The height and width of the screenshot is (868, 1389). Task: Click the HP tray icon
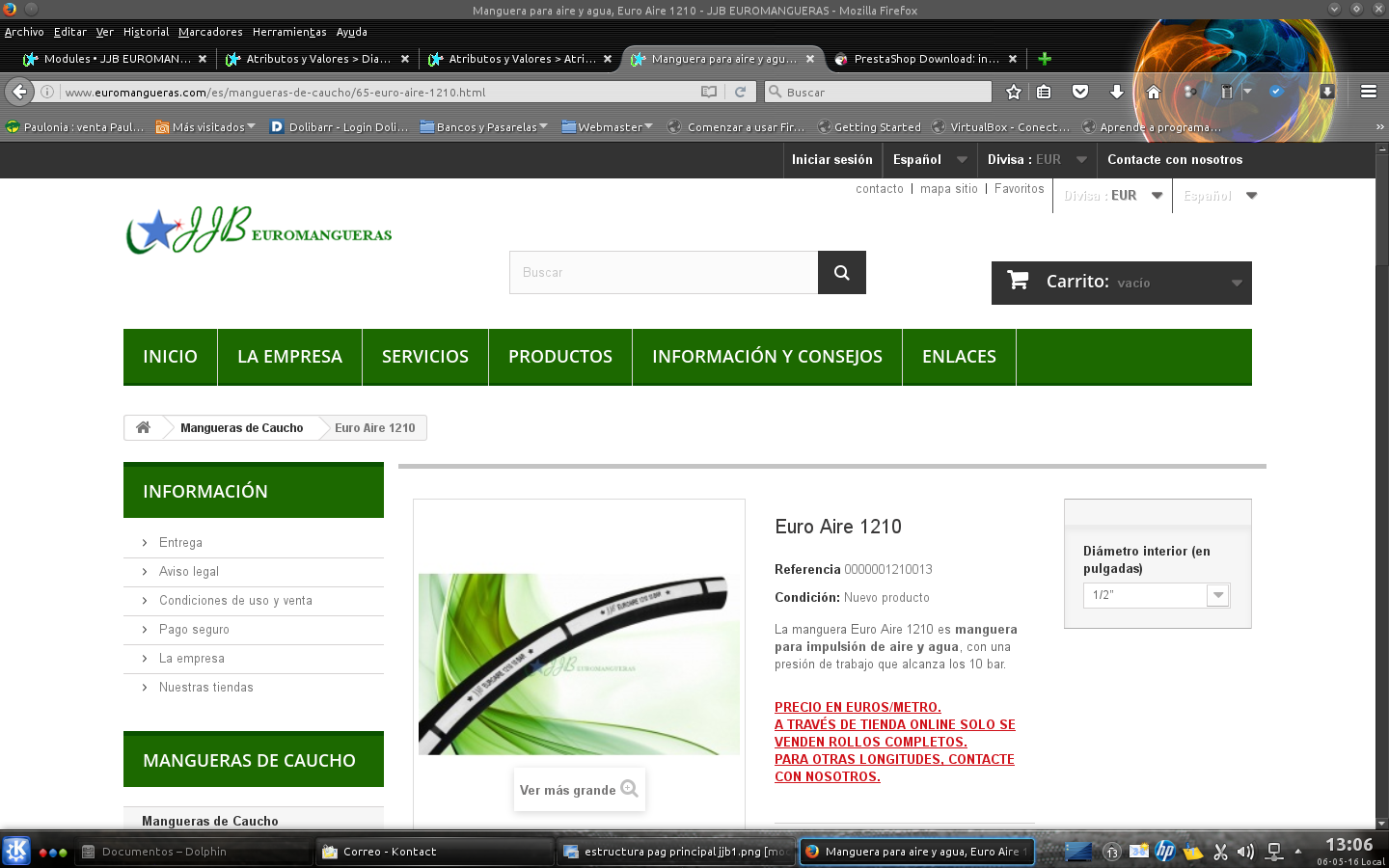click(1165, 851)
